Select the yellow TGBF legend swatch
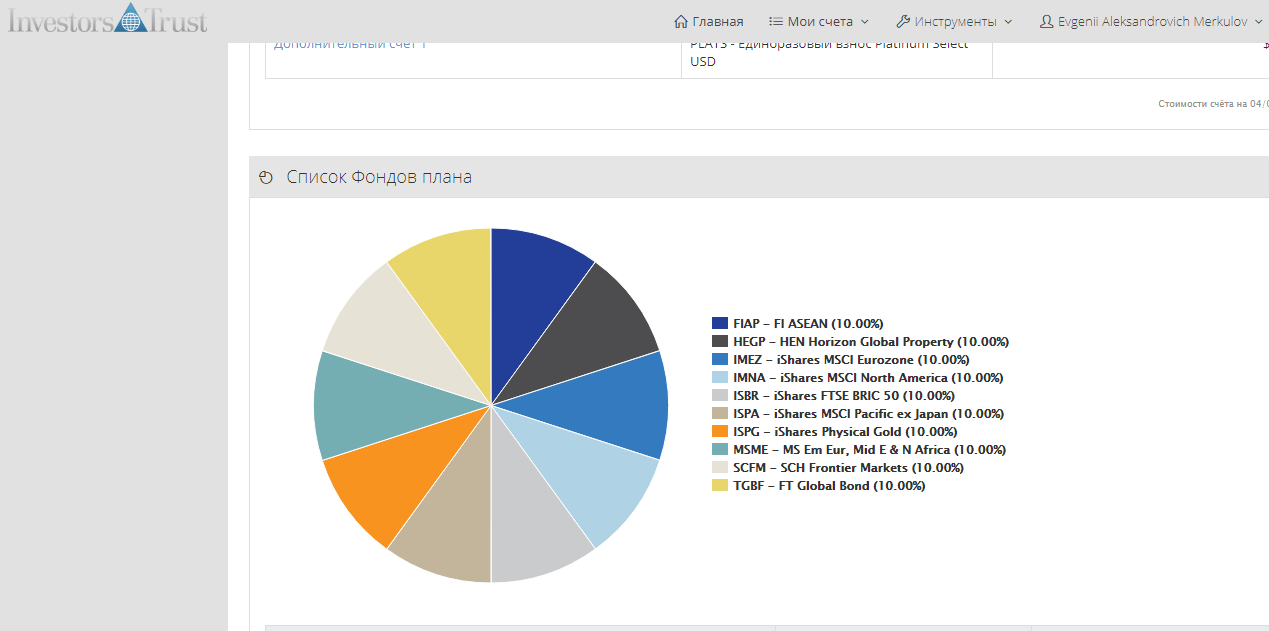 720,486
